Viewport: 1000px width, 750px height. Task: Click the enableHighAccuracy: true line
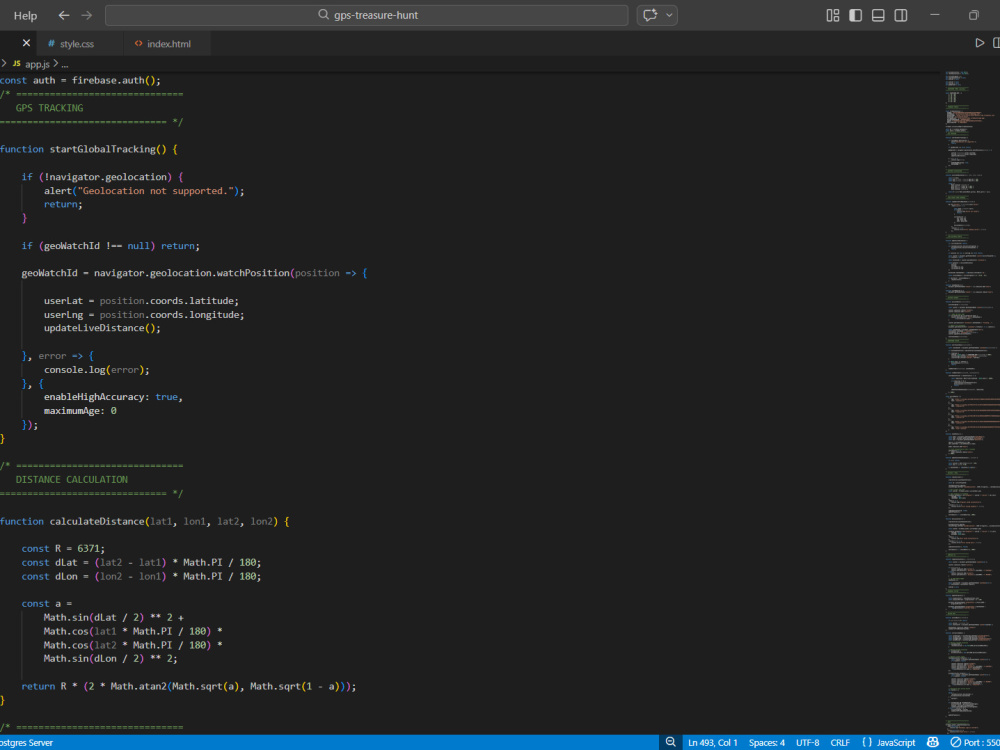click(114, 397)
